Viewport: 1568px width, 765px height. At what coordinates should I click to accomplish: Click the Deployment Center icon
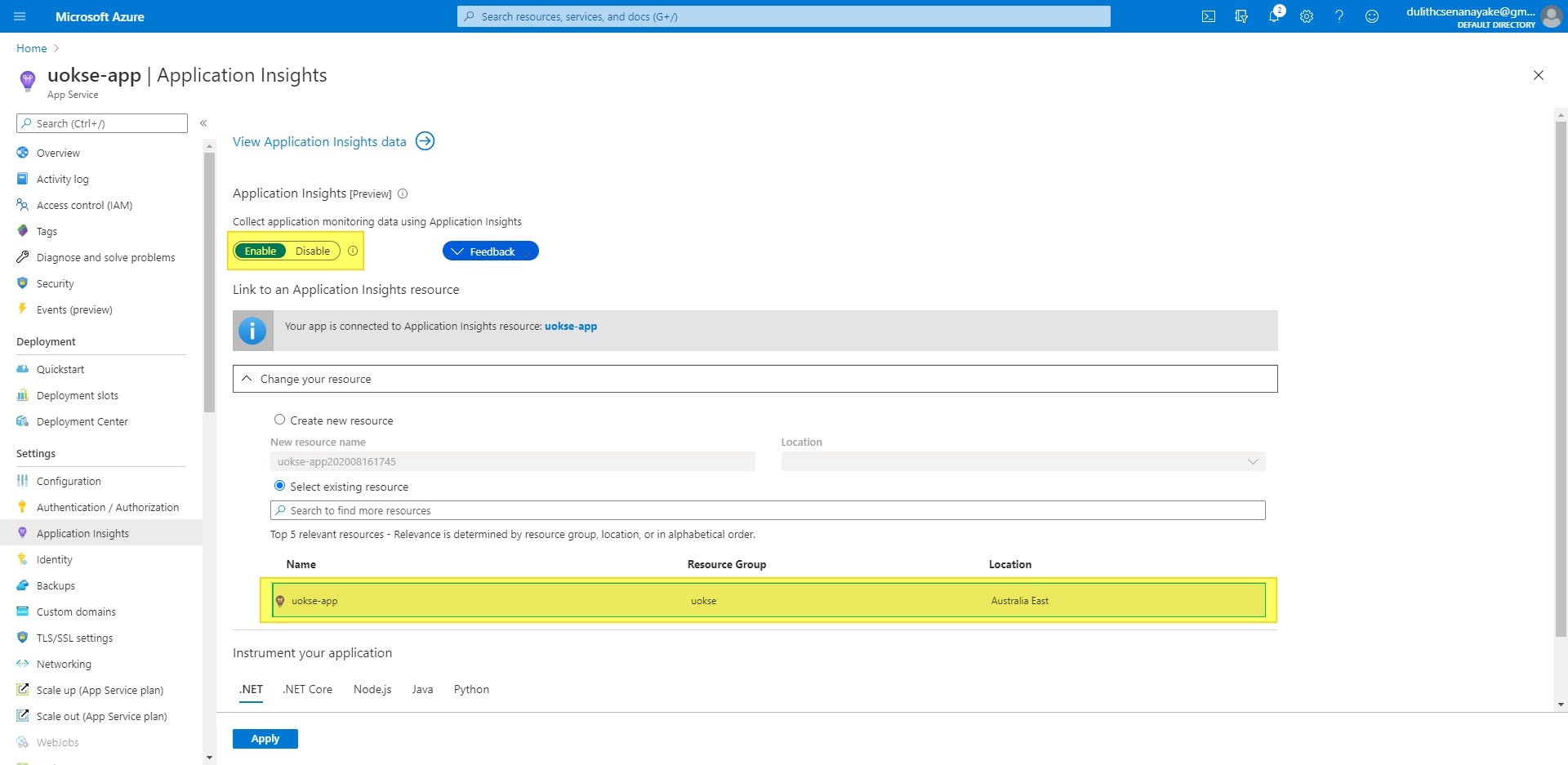point(23,421)
